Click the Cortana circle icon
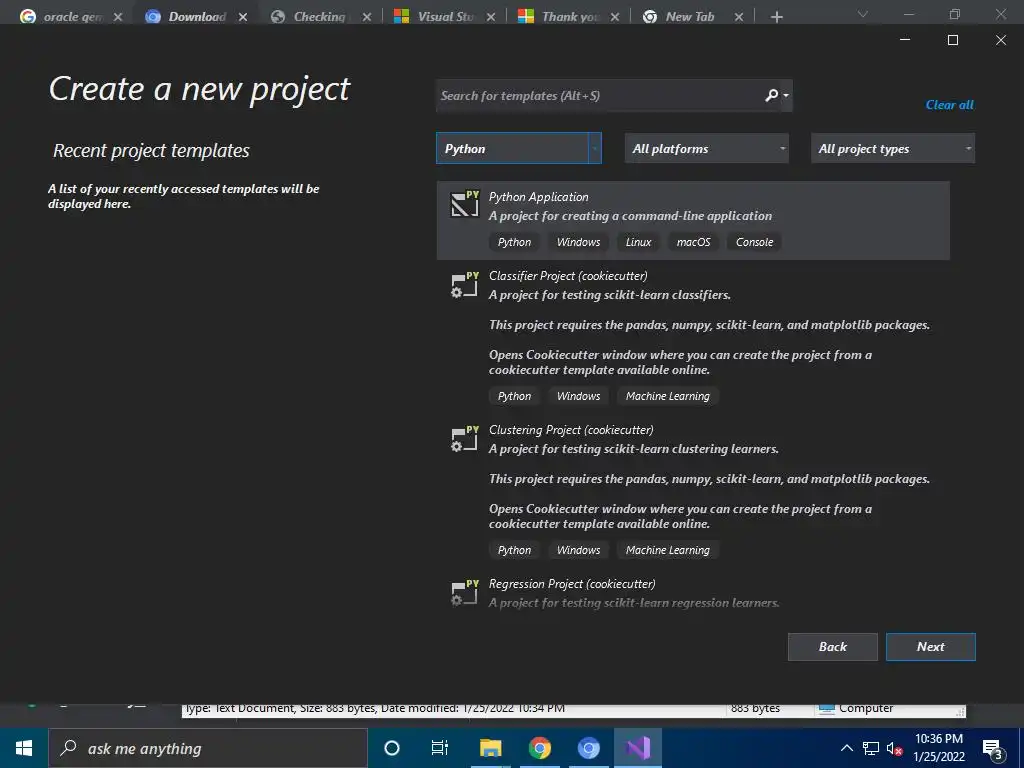 coord(392,748)
